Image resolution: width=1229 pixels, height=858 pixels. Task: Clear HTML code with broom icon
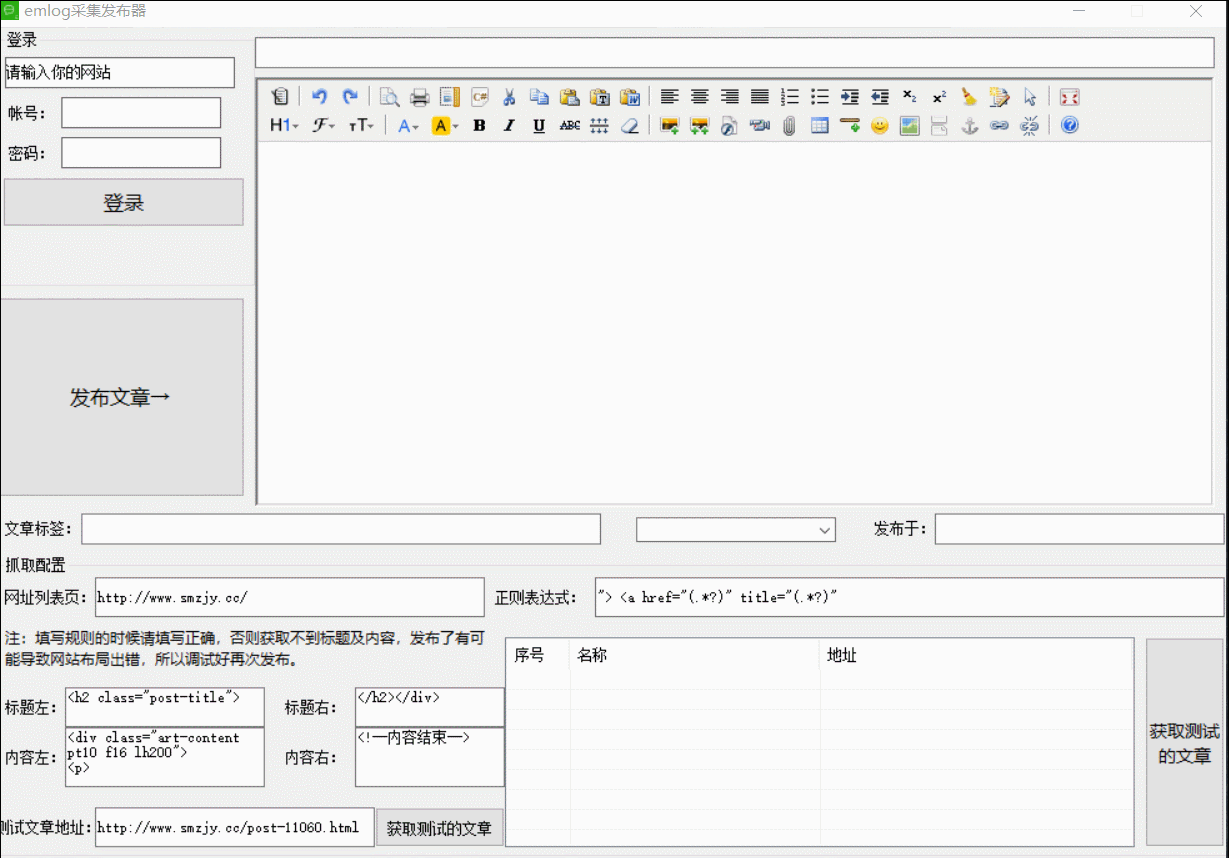click(970, 97)
